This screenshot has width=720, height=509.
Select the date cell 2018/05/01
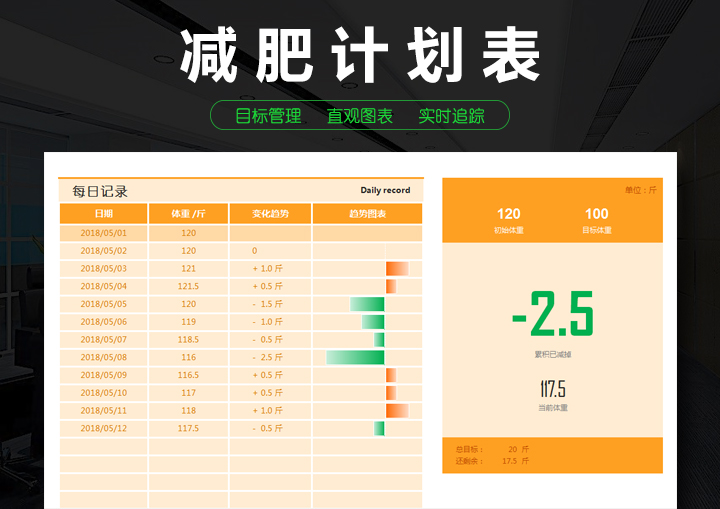[x=104, y=233]
